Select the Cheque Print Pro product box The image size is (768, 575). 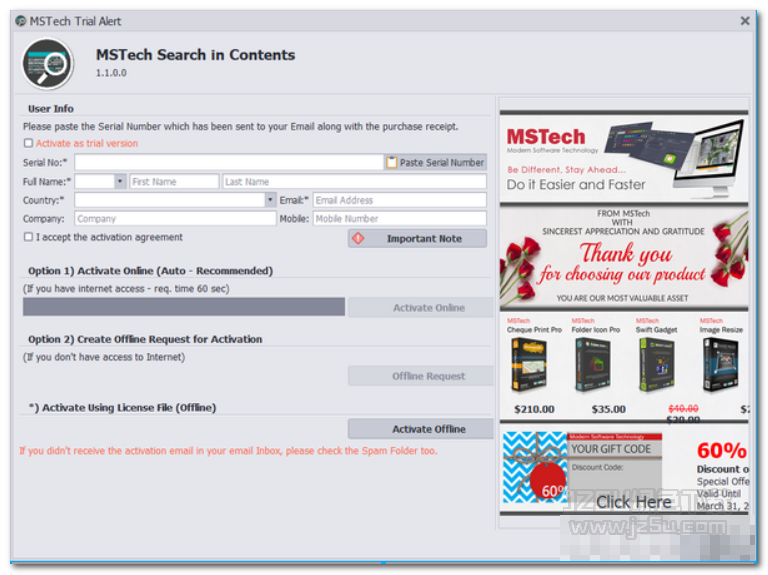pyautogui.click(x=528, y=365)
